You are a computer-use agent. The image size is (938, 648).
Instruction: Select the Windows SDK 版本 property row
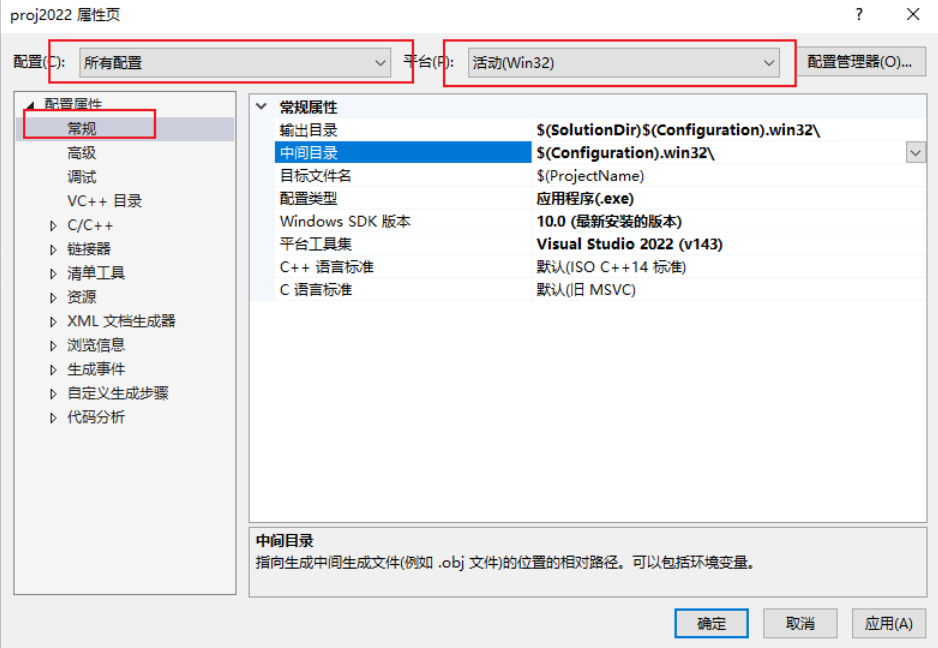(600, 221)
